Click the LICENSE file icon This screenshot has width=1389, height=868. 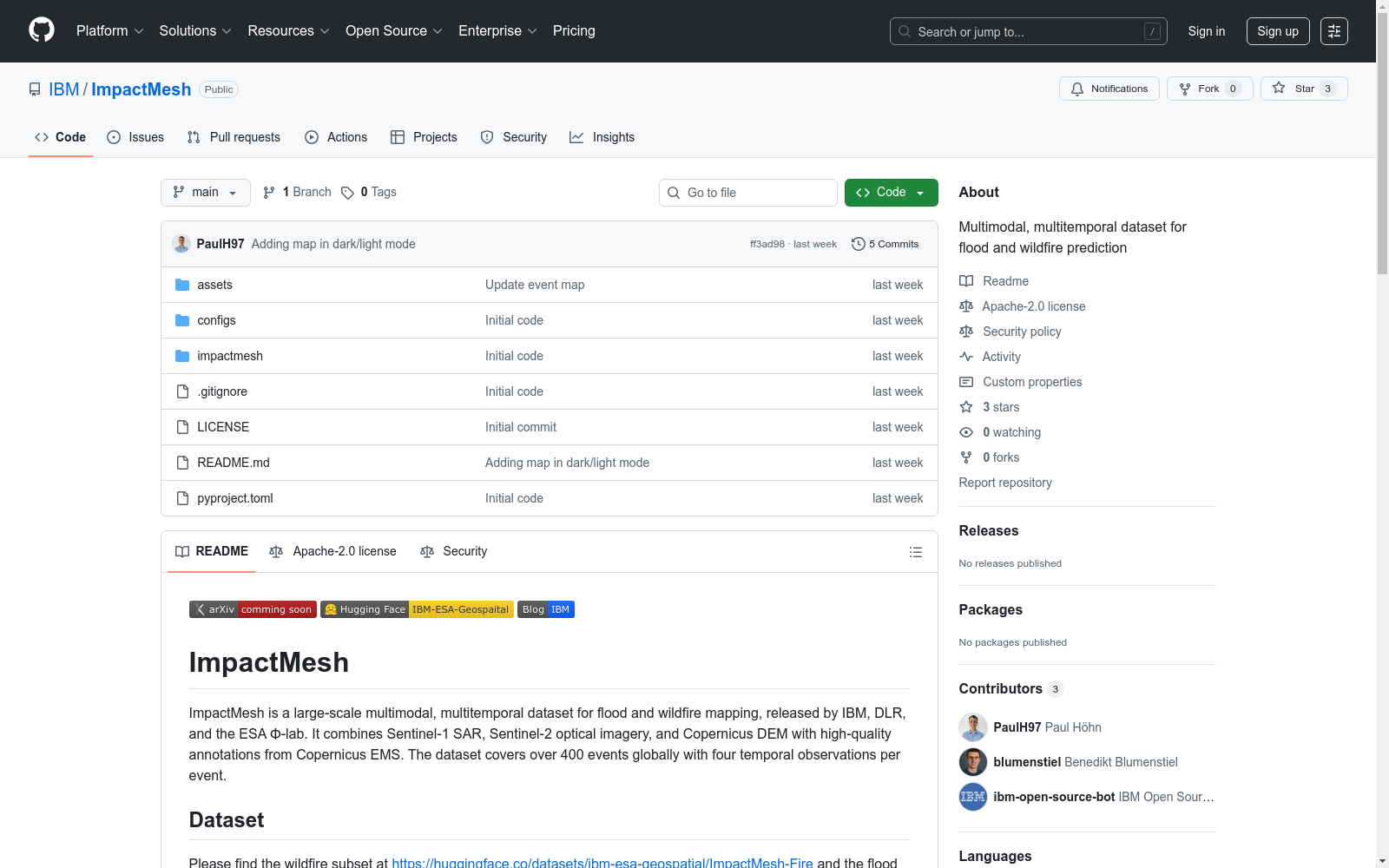[182, 427]
